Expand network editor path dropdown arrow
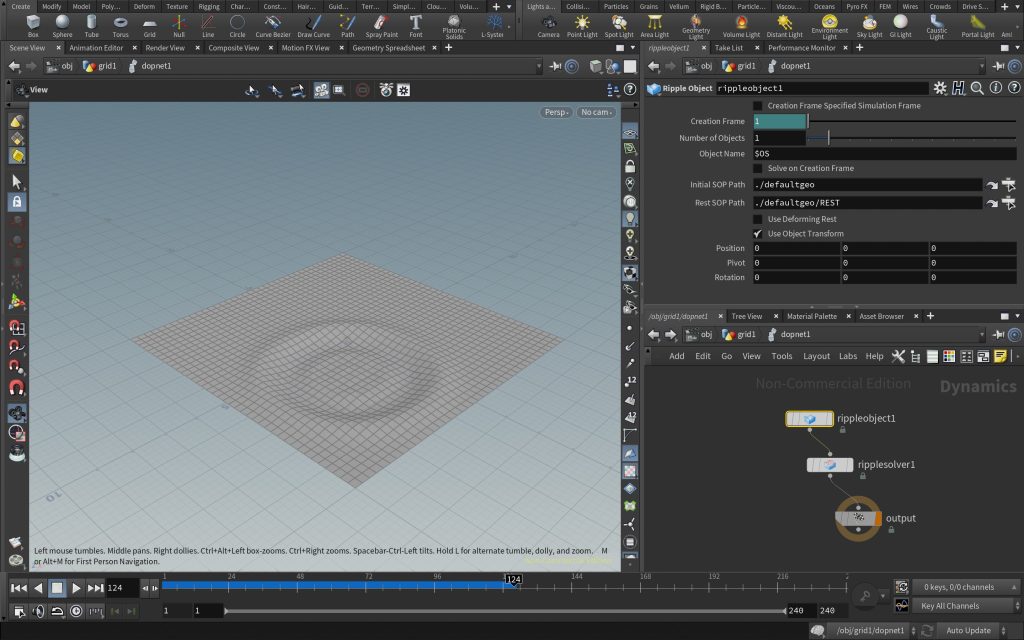Screen dimensions: 1024x640 (982, 334)
